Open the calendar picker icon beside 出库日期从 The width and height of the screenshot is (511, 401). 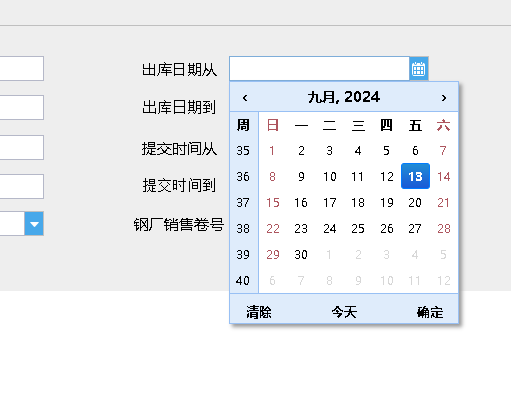point(419,69)
